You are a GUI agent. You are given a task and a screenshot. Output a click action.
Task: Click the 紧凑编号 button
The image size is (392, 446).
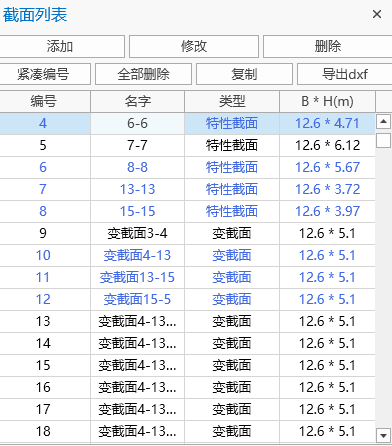pos(45,74)
